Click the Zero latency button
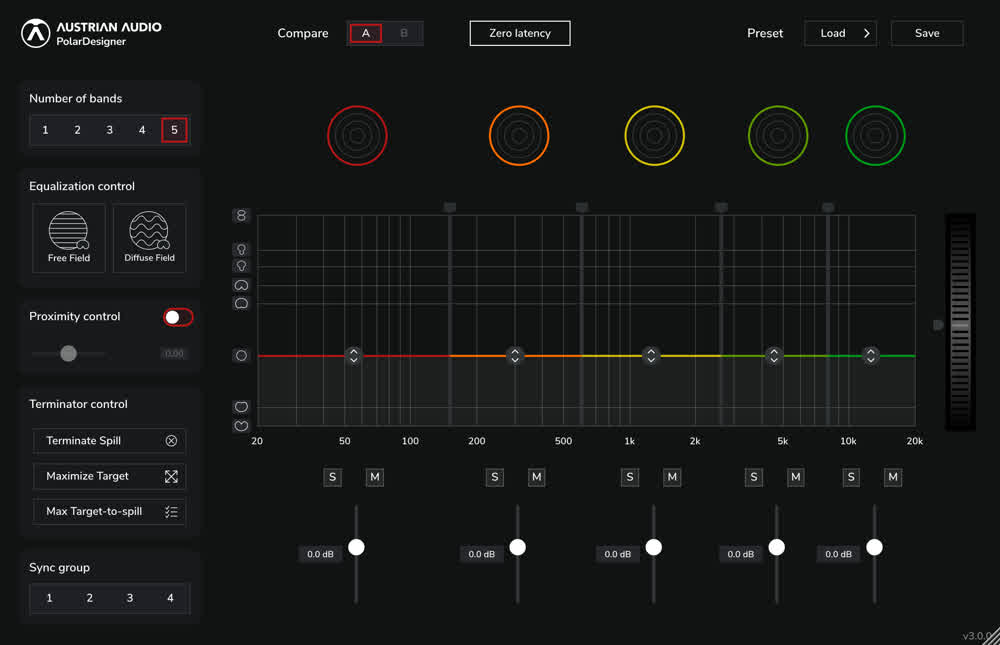 [520, 33]
